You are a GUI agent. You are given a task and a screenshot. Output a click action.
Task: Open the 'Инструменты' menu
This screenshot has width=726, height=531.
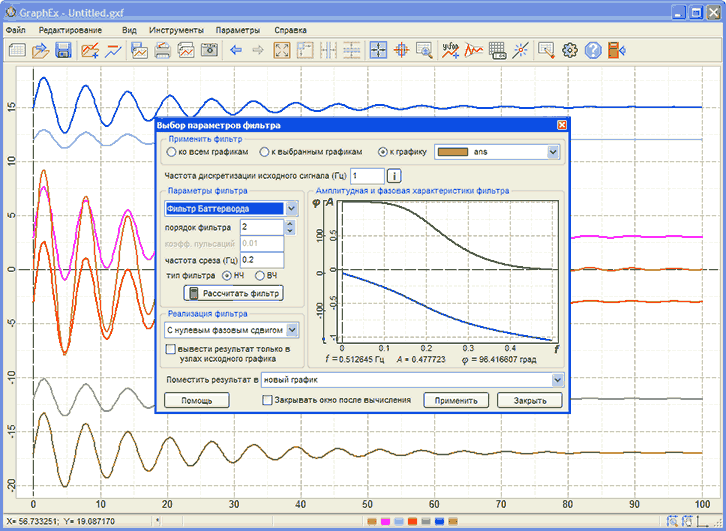[177, 30]
